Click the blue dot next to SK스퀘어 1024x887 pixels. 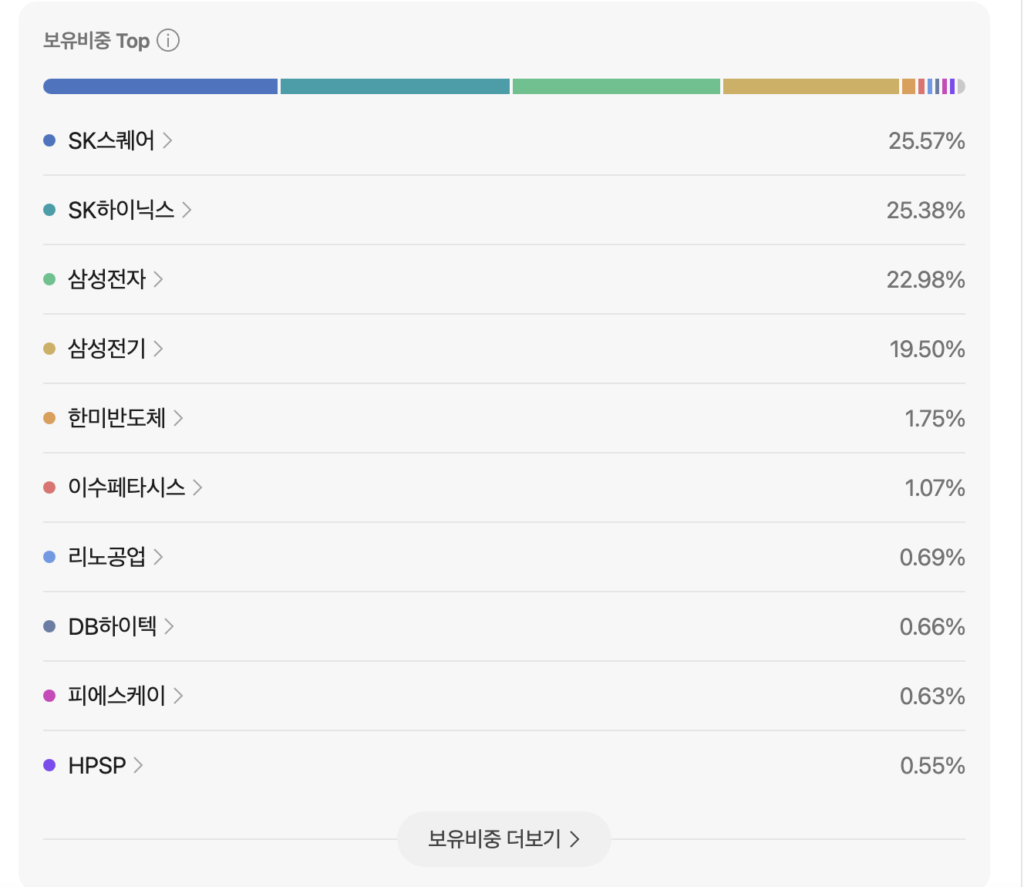click(49, 140)
